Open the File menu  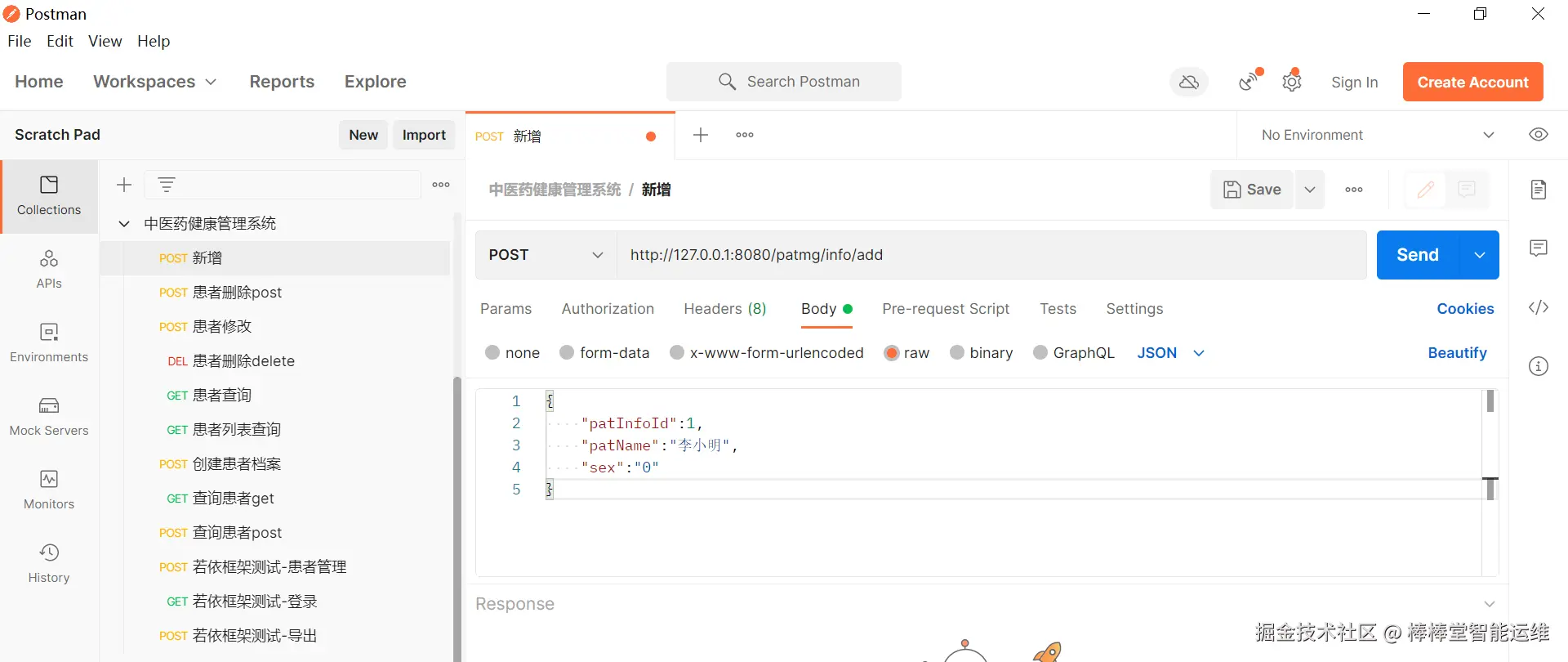(20, 41)
